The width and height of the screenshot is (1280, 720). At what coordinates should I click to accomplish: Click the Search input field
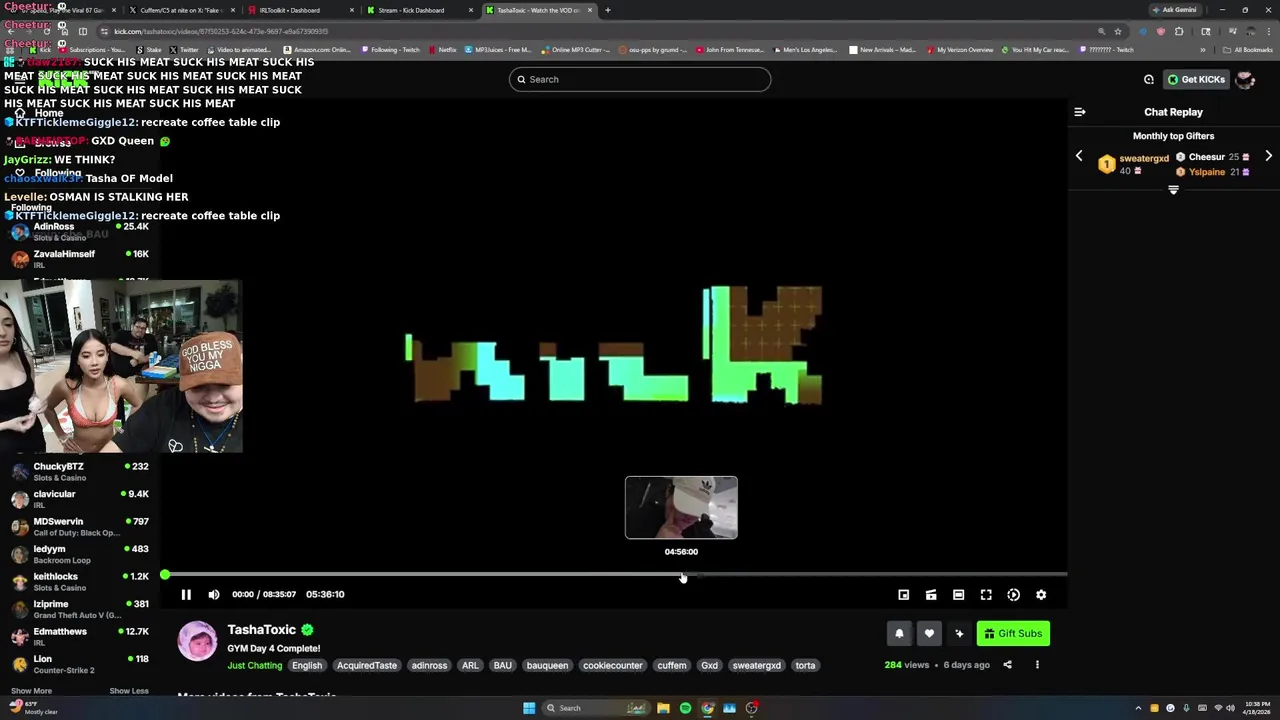click(640, 79)
